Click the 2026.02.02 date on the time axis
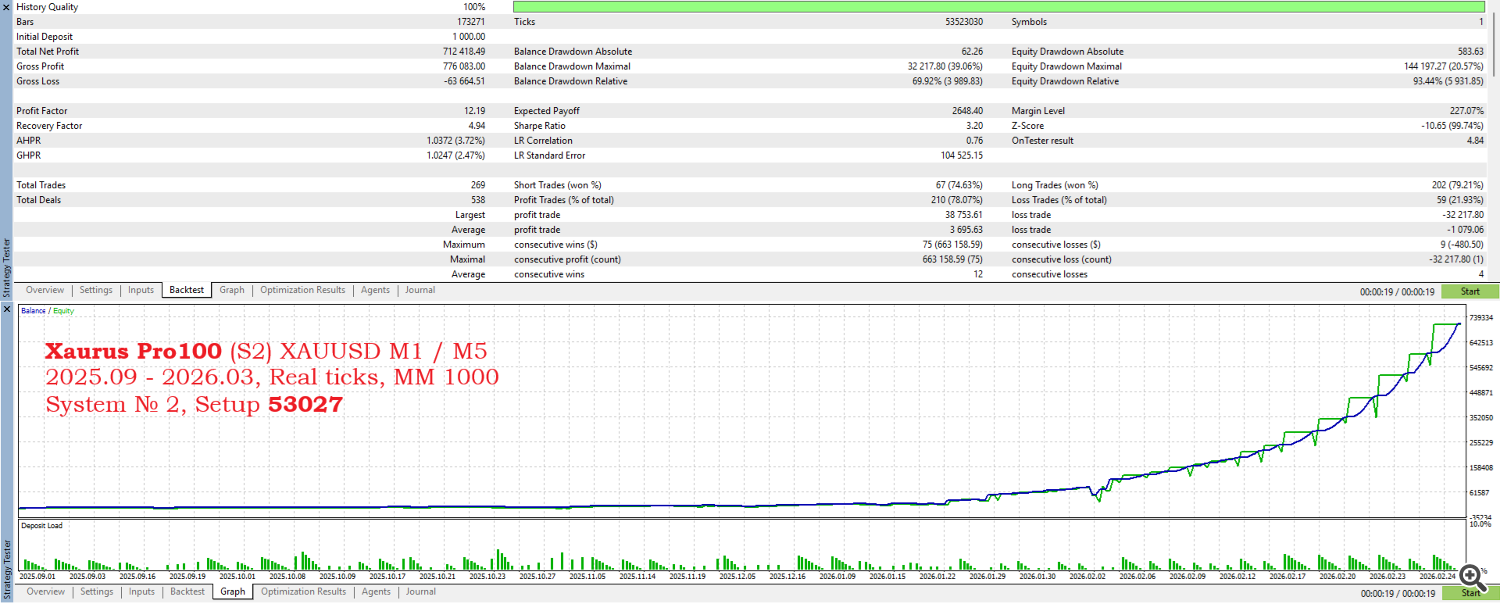1500x604 pixels. 1087,577
